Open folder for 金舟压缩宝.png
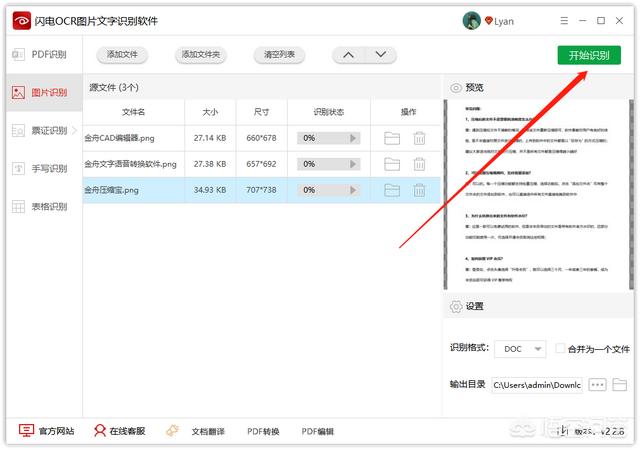The image size is (640, 450). (x=392, y=190)
